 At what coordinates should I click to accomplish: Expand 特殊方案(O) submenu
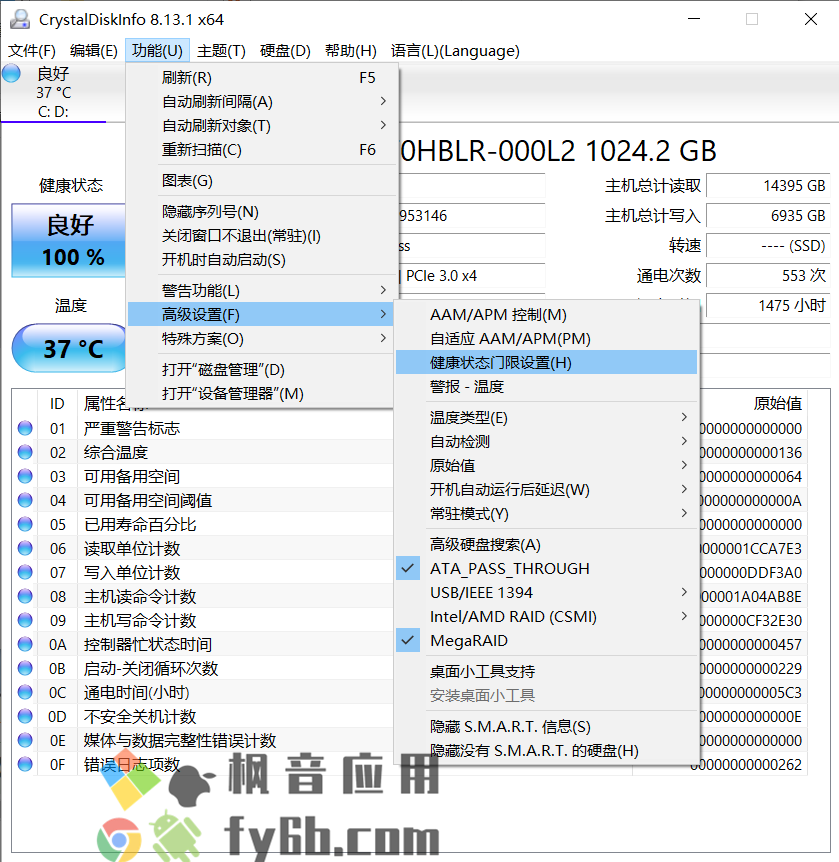click(x=261, y=339)
